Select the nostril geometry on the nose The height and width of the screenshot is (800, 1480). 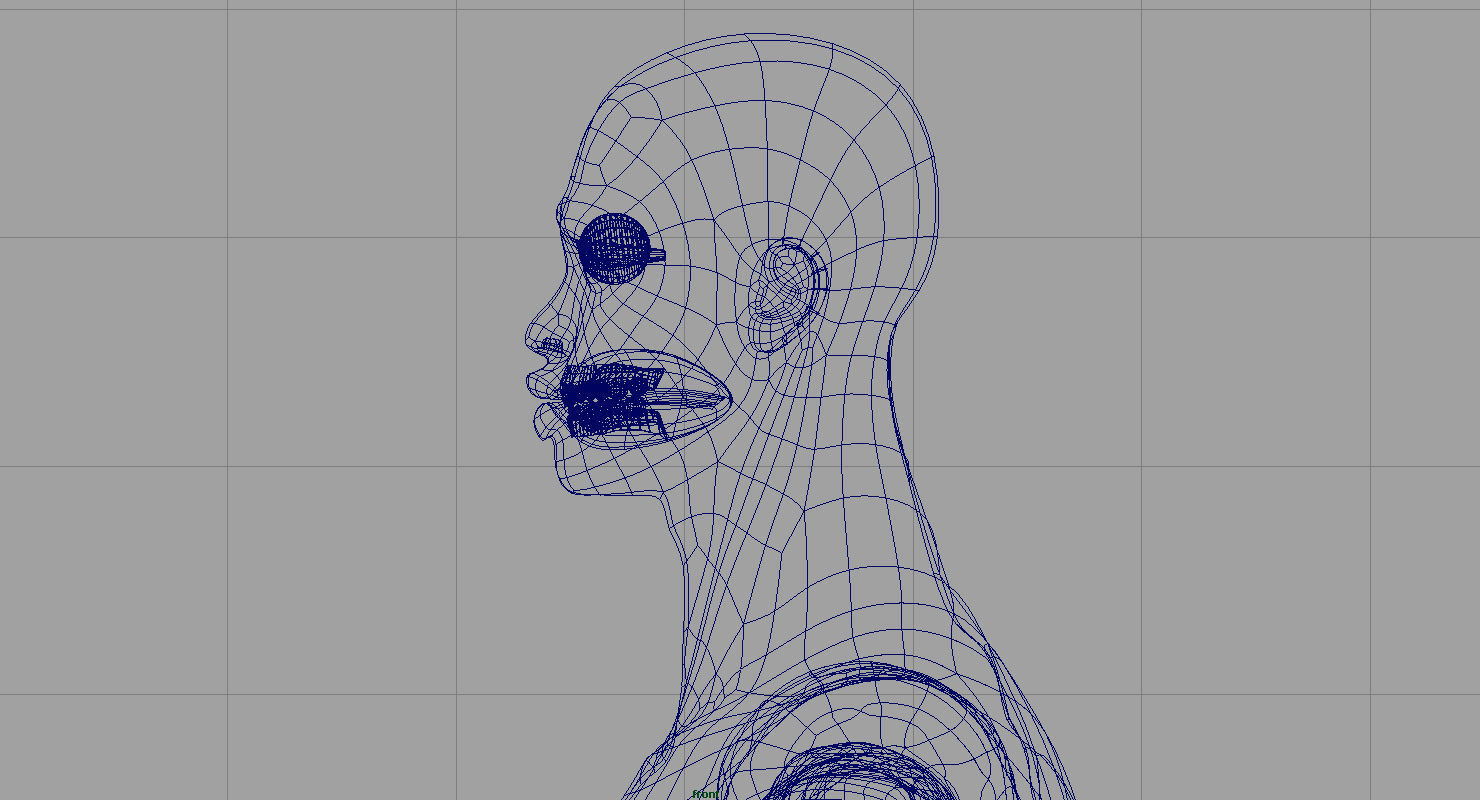click(551, 347)
